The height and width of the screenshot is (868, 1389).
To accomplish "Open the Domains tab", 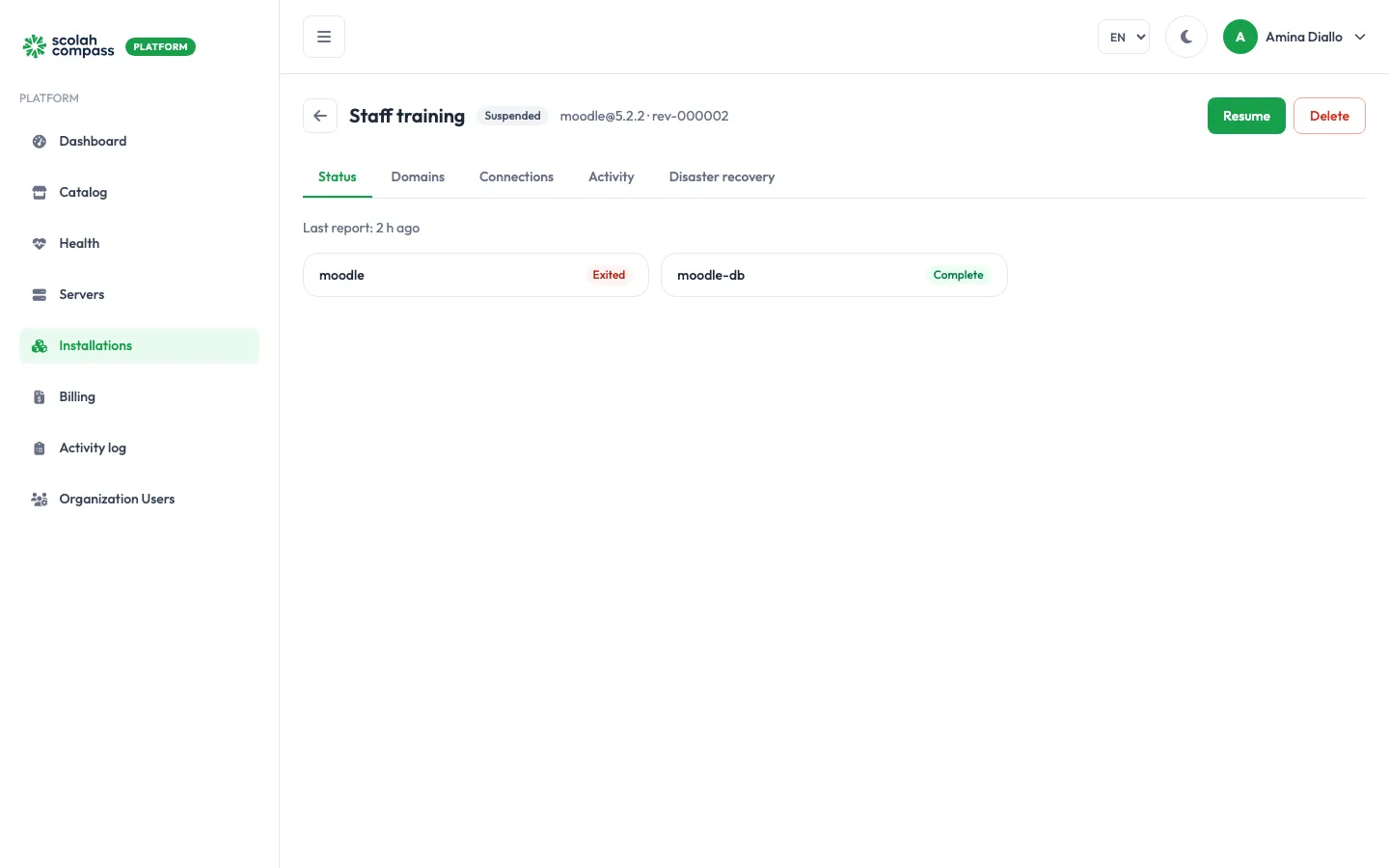I will 418,177.
